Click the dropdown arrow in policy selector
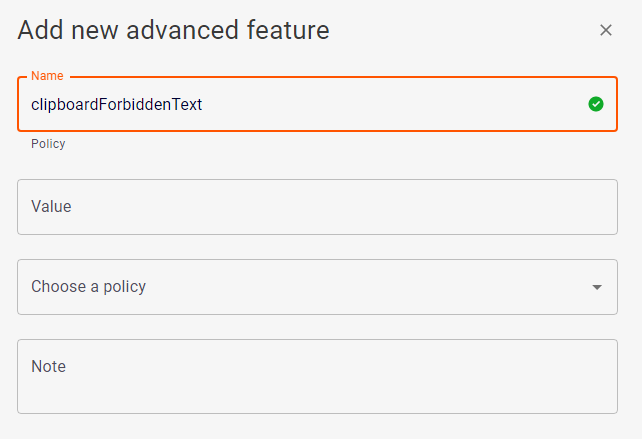 [597, 287]
